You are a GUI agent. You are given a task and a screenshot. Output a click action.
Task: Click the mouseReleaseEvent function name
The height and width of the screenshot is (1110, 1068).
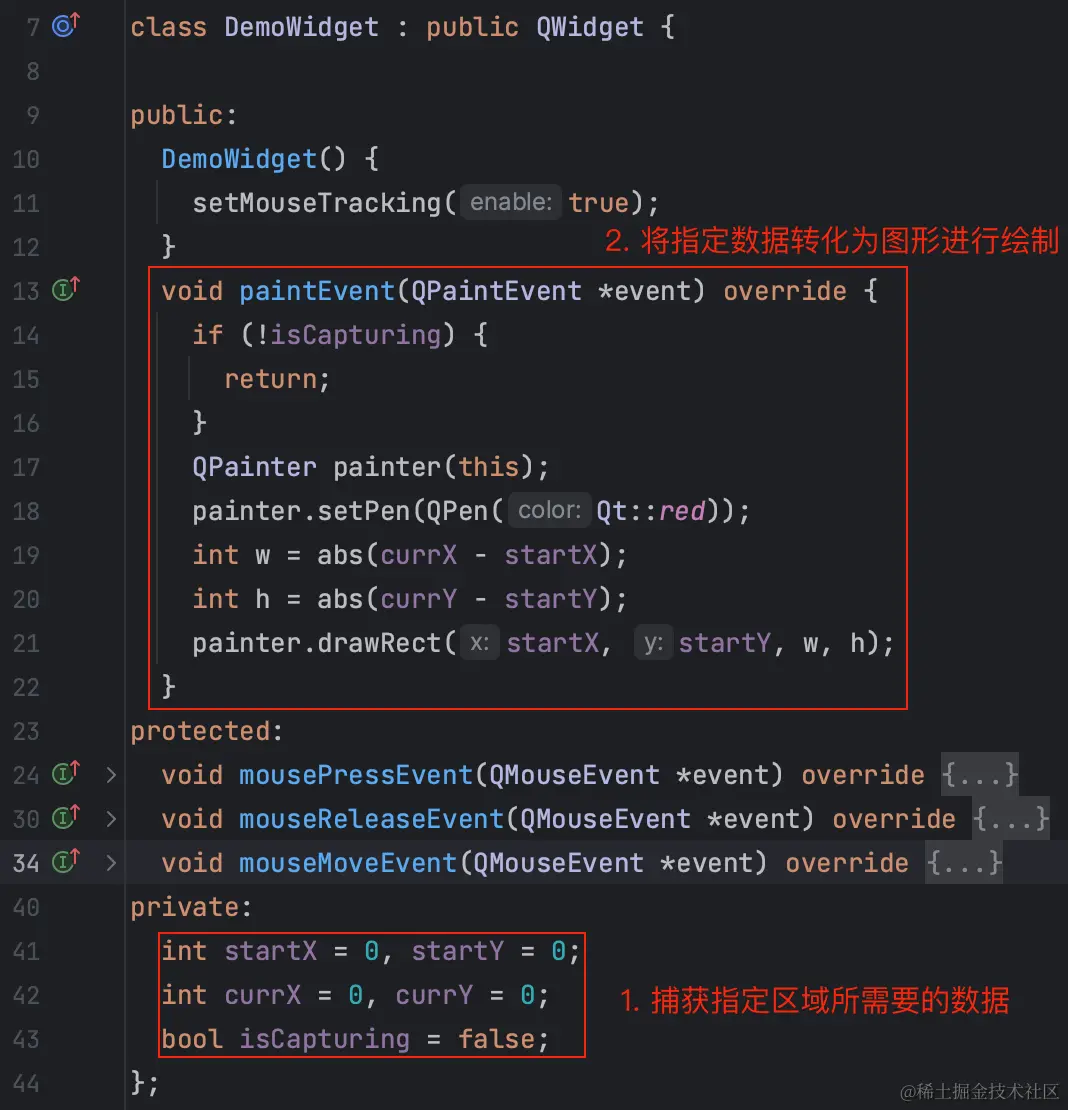pos(372,819)
